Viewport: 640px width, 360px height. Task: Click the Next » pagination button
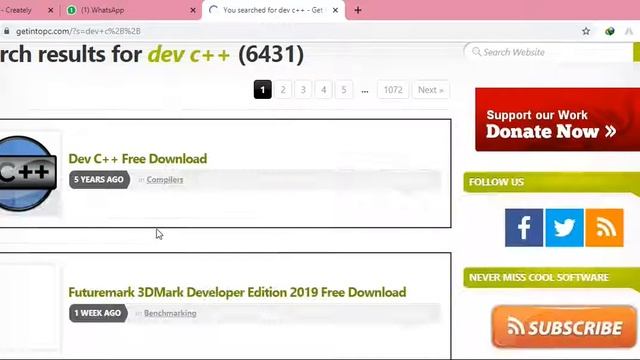point(431,90)
